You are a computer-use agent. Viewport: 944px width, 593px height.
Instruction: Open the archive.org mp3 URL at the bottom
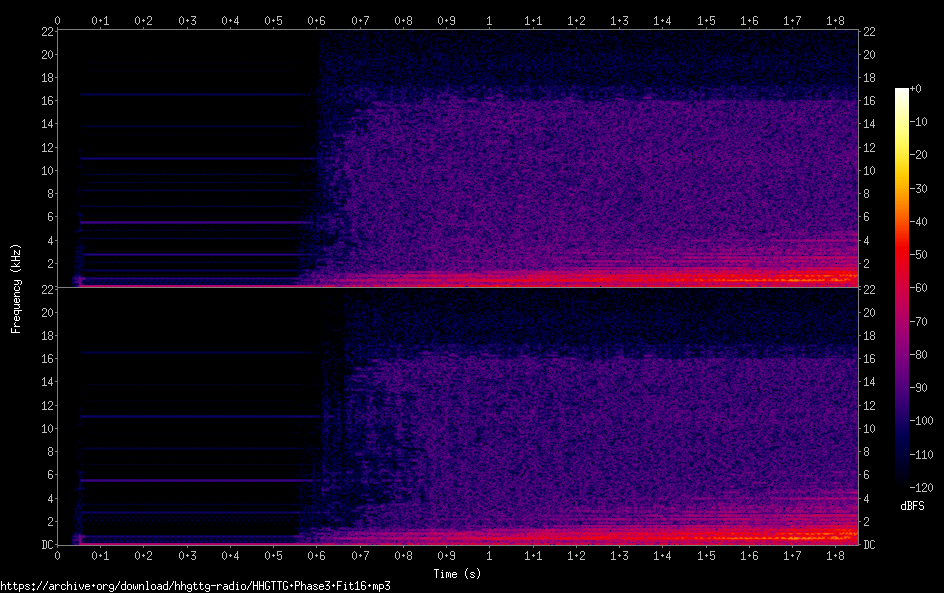tap(195, 586)
